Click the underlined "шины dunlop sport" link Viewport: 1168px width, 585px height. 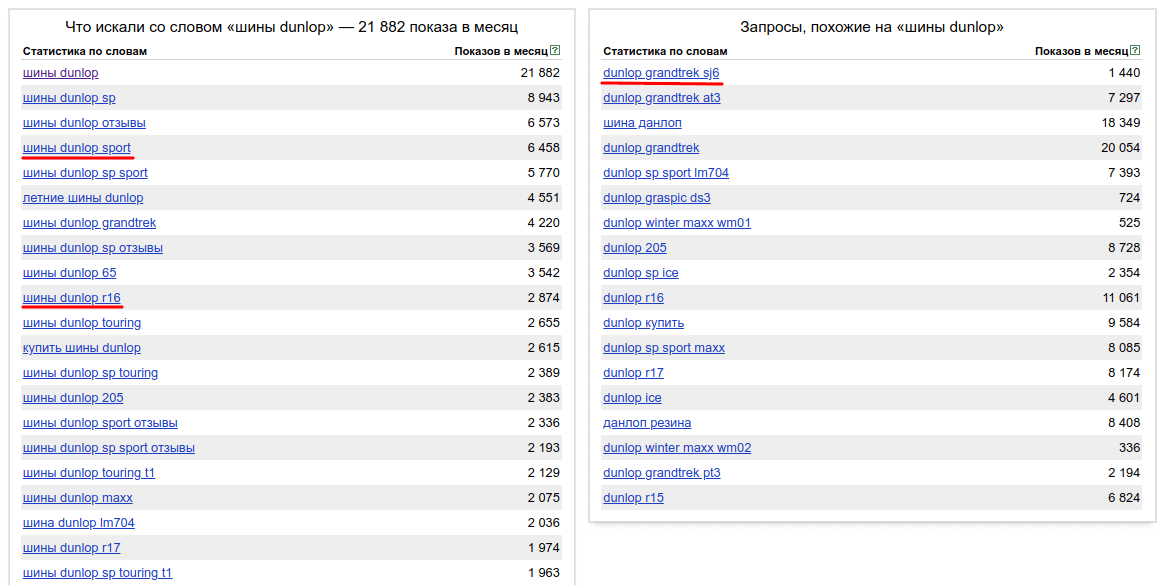tap(77, 148)
